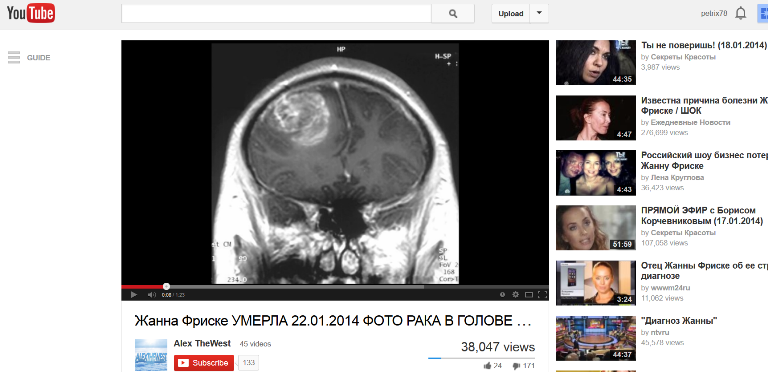The height and width of the screenshot is (372, 768).
Task: Open video settings gear
Action: [515, 295]
